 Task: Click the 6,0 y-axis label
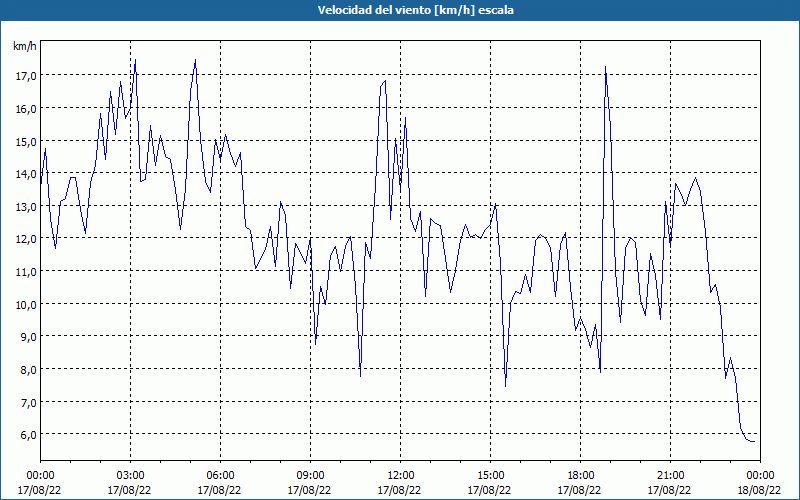coord(28,435)
